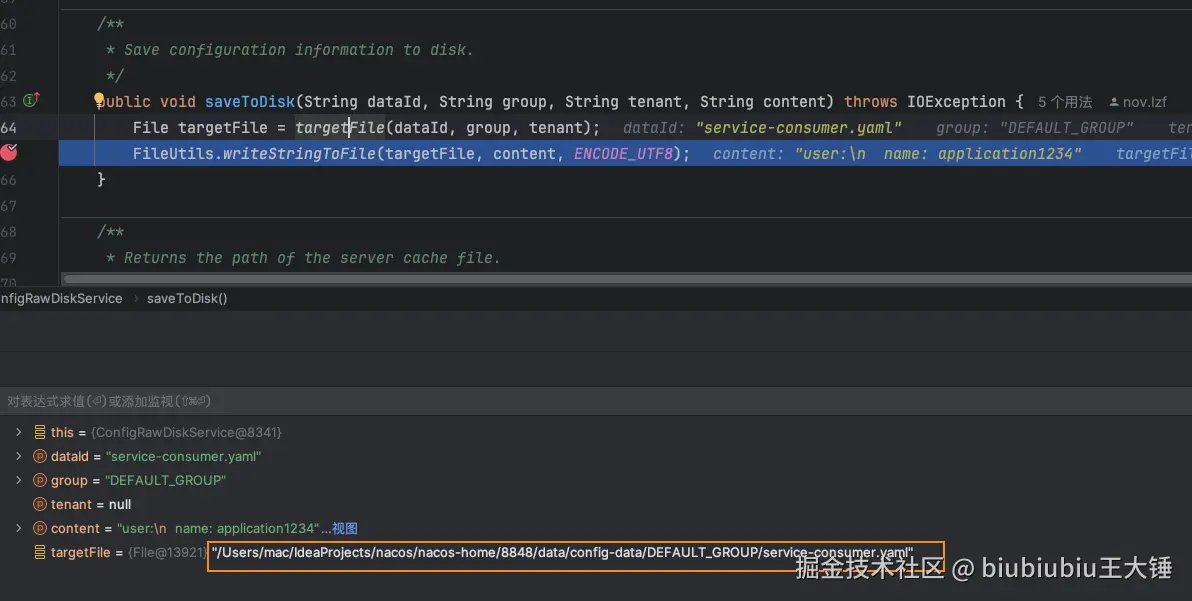1192x601 pixels.
Task: Click the saveToDisk() breadcrumb
Action: 187,299
